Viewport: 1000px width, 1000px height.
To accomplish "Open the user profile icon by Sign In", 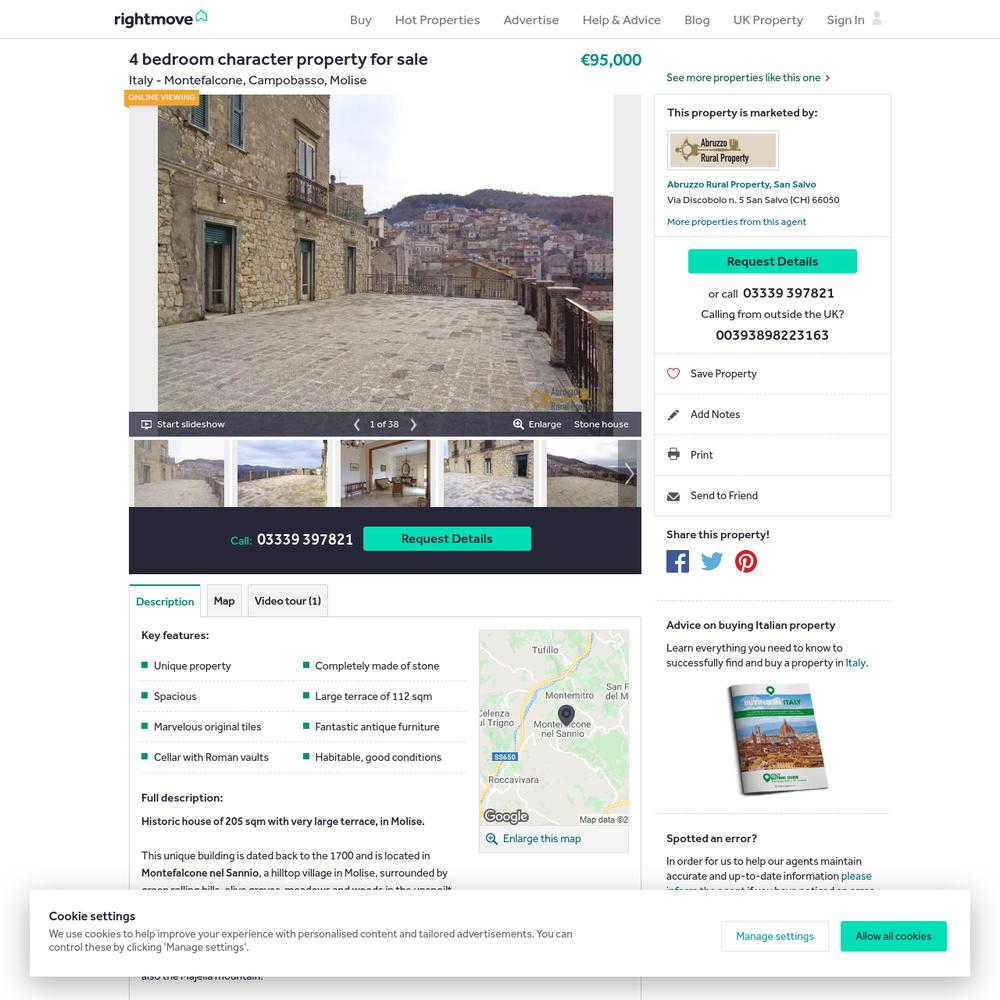I will [877, 18].
